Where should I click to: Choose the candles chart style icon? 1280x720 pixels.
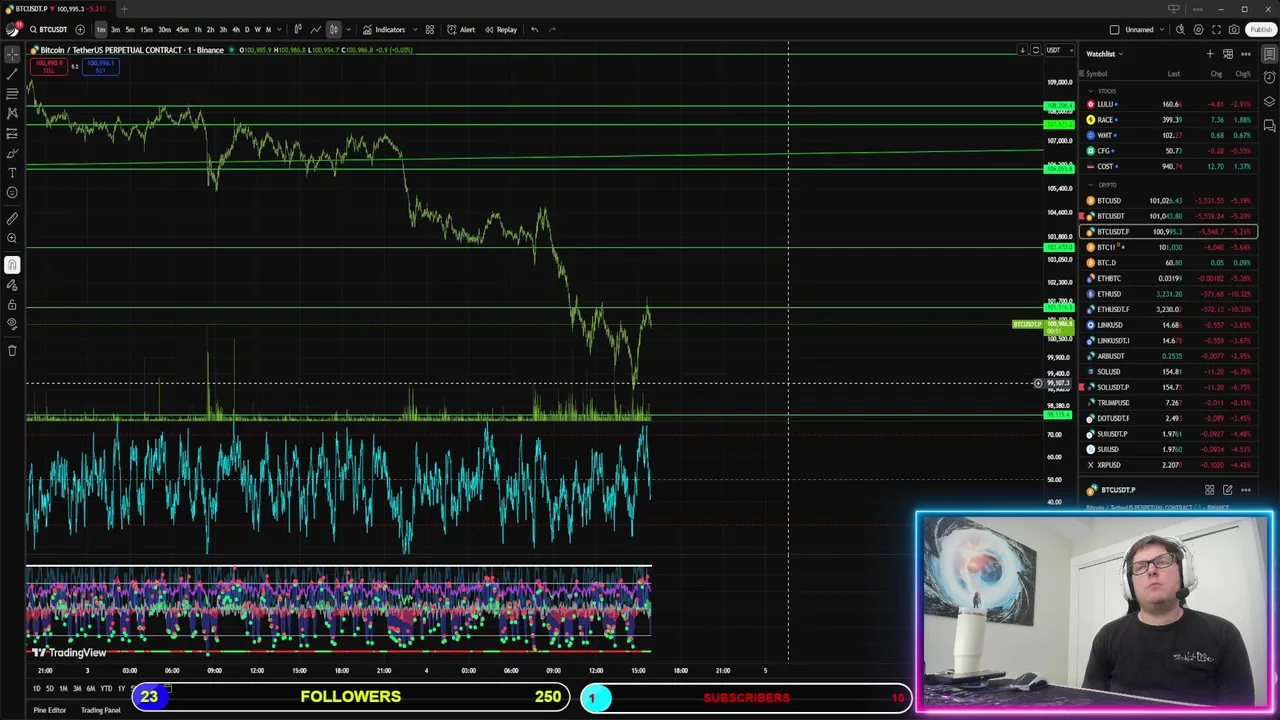[x=333, y=30]
